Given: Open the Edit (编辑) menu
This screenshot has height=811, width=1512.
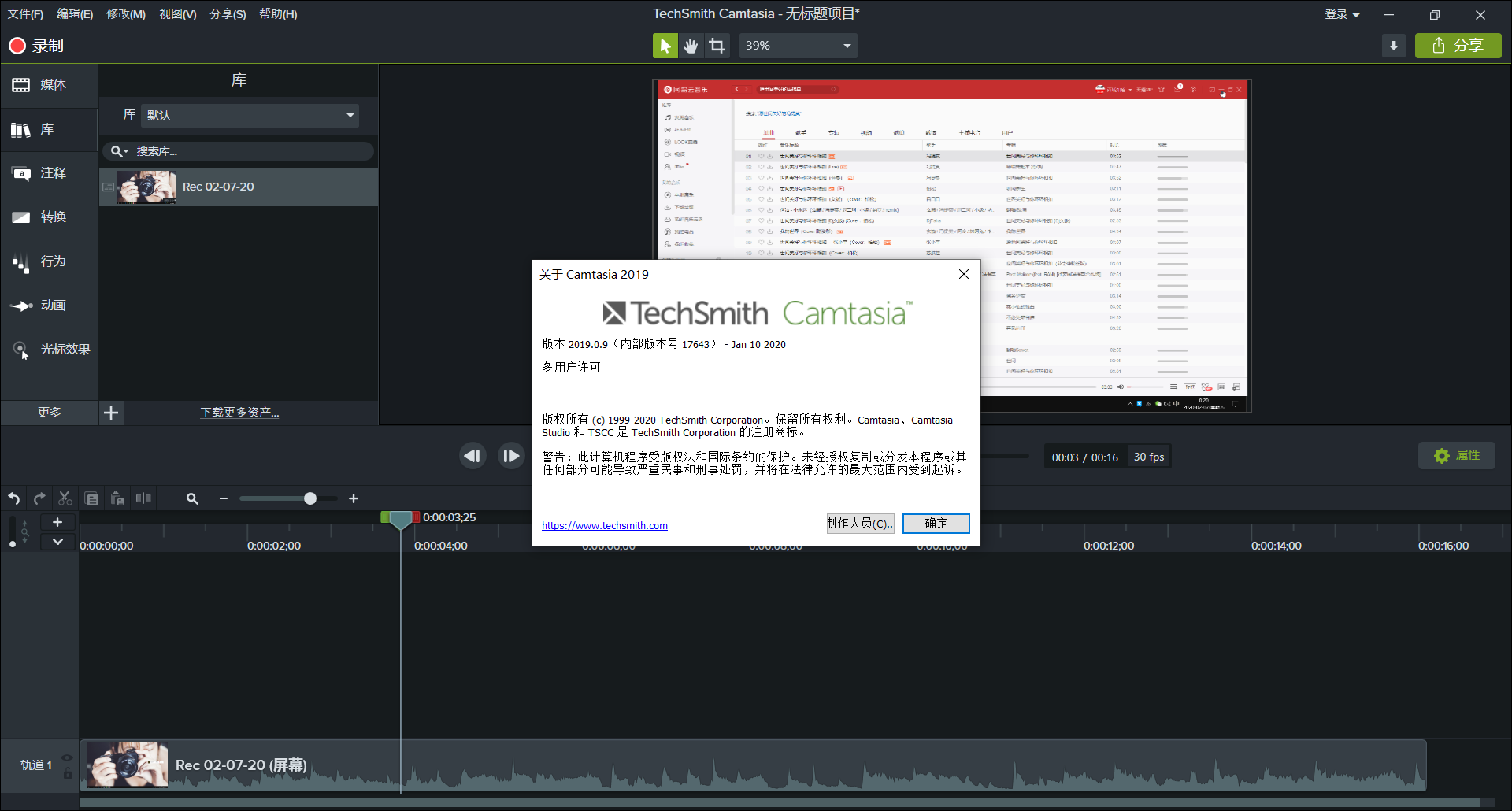Looking at the screenshot, I should click(x=75, y=14).
